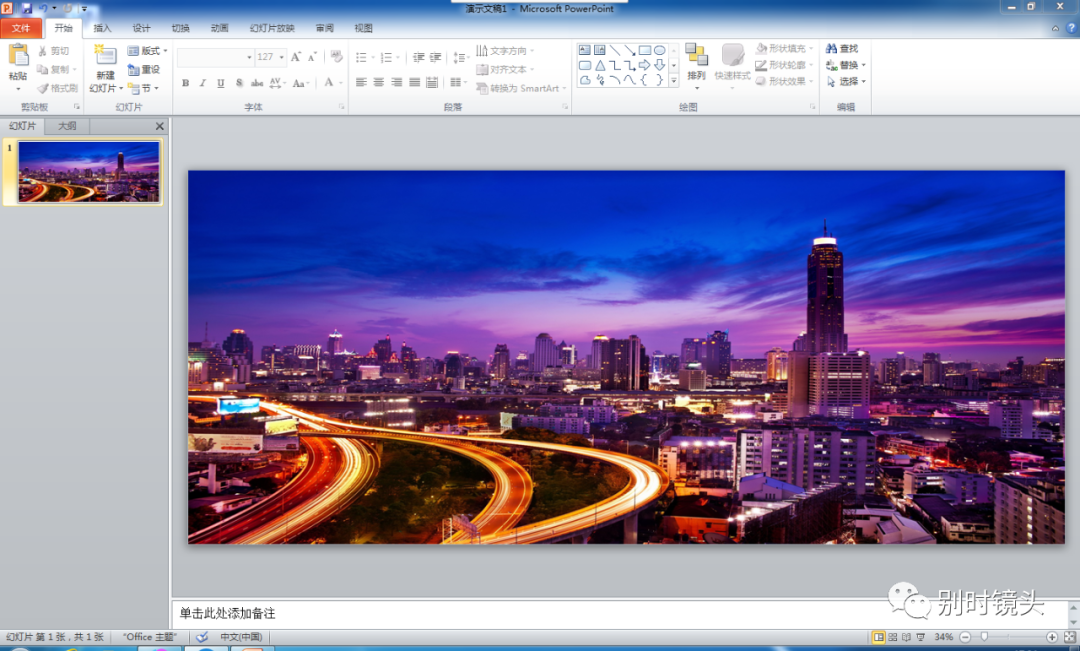Image resolution: width=1080 pixels, height=651 pixels.
Task: Increase font size with larger A icon
Action: tap(295, 57)
